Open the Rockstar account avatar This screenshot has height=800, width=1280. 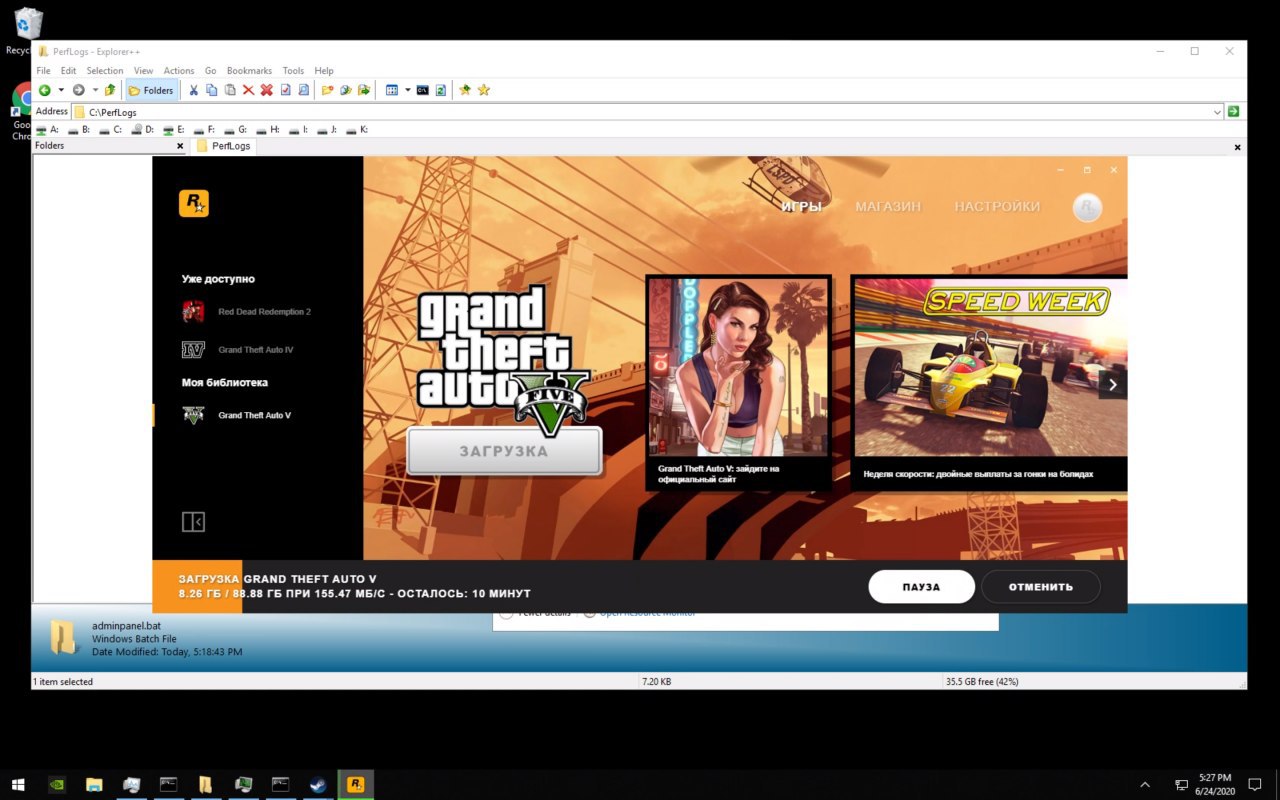[x=1087, y=207]
